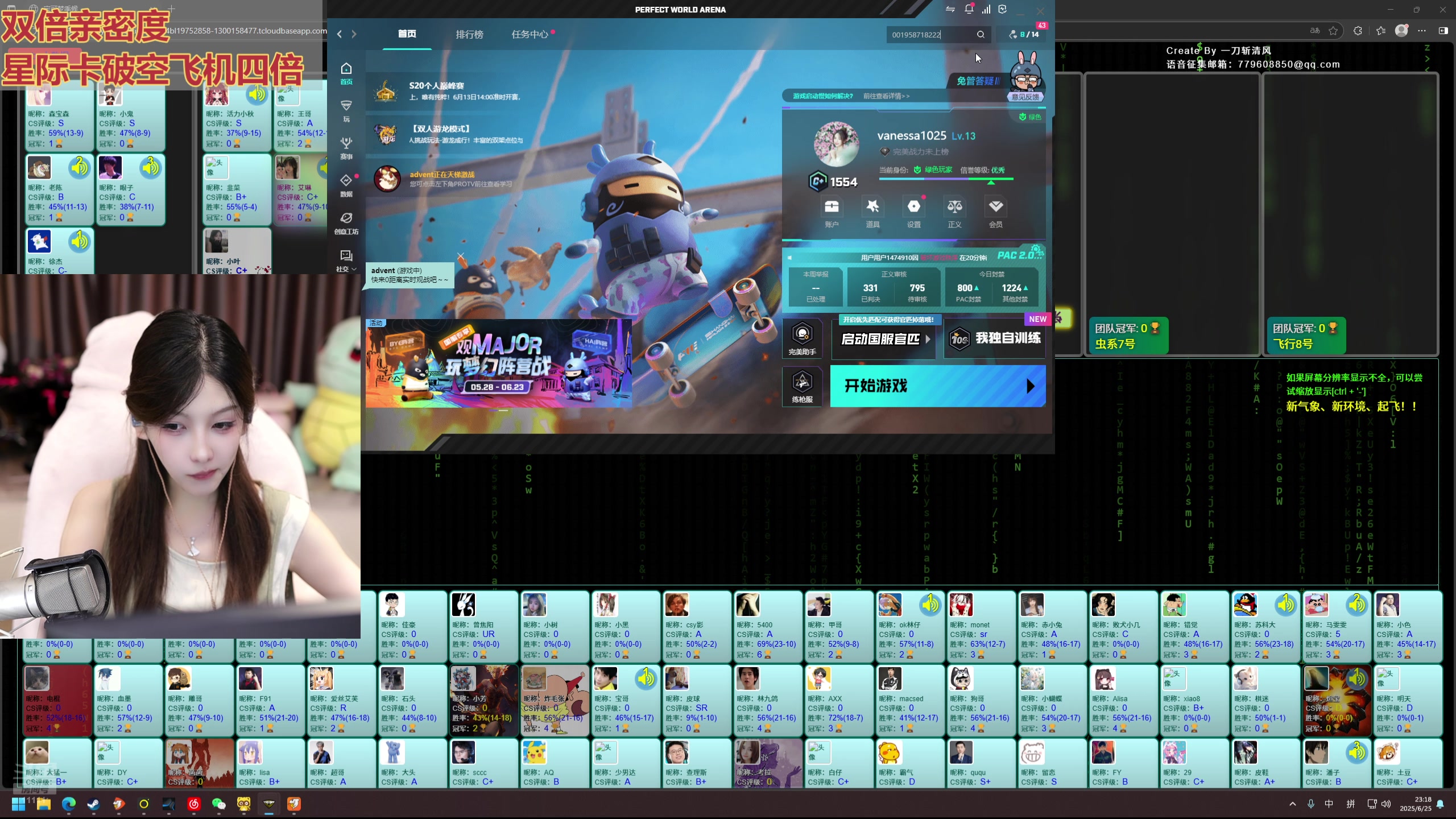Image resolution: width=1456 pixels, height=819 pixels.
Task: Expand the 社交 social menu in the sidebar
Action: 346,260
